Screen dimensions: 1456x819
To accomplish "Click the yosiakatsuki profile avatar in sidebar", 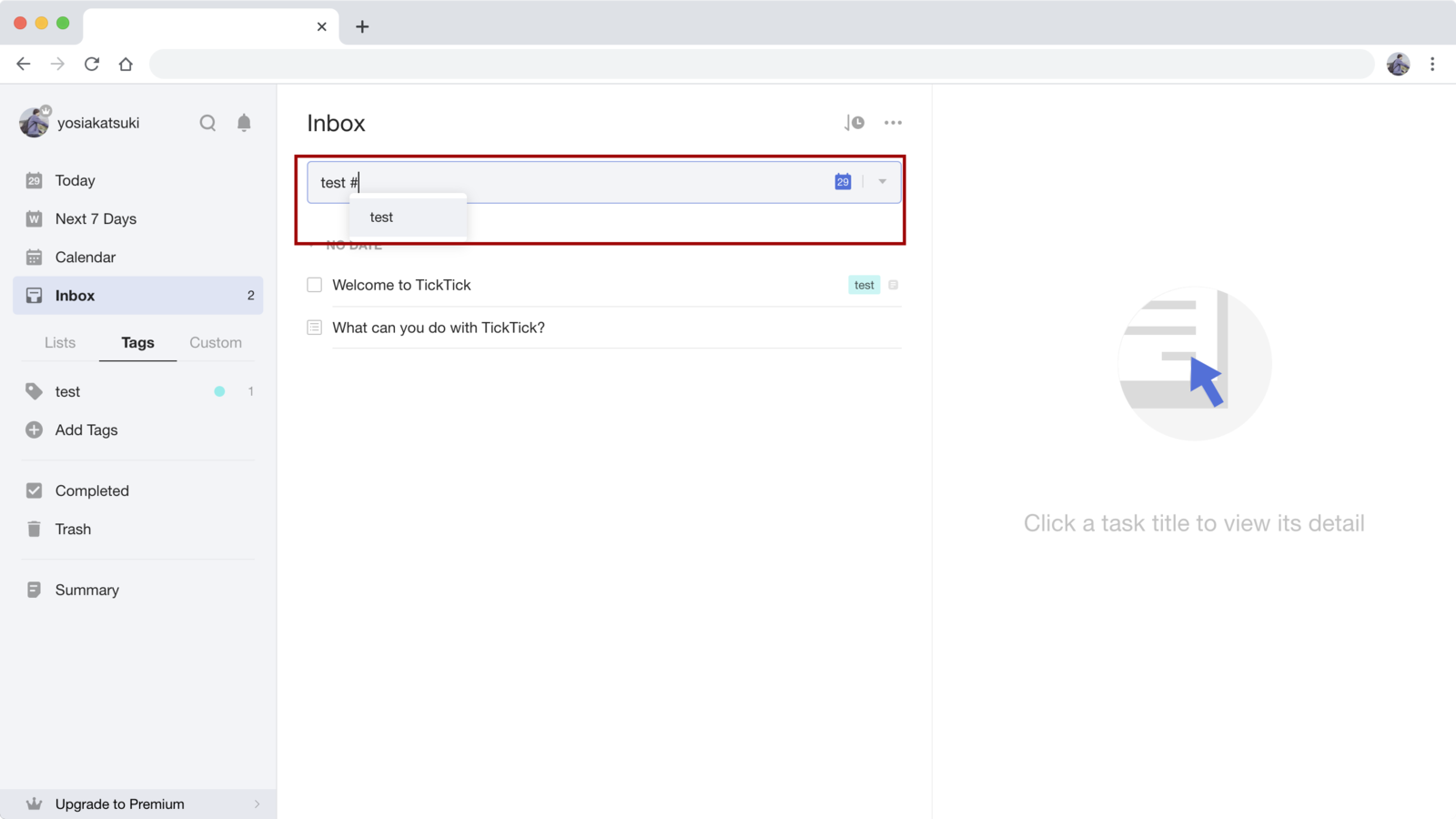I will point(35,122).
